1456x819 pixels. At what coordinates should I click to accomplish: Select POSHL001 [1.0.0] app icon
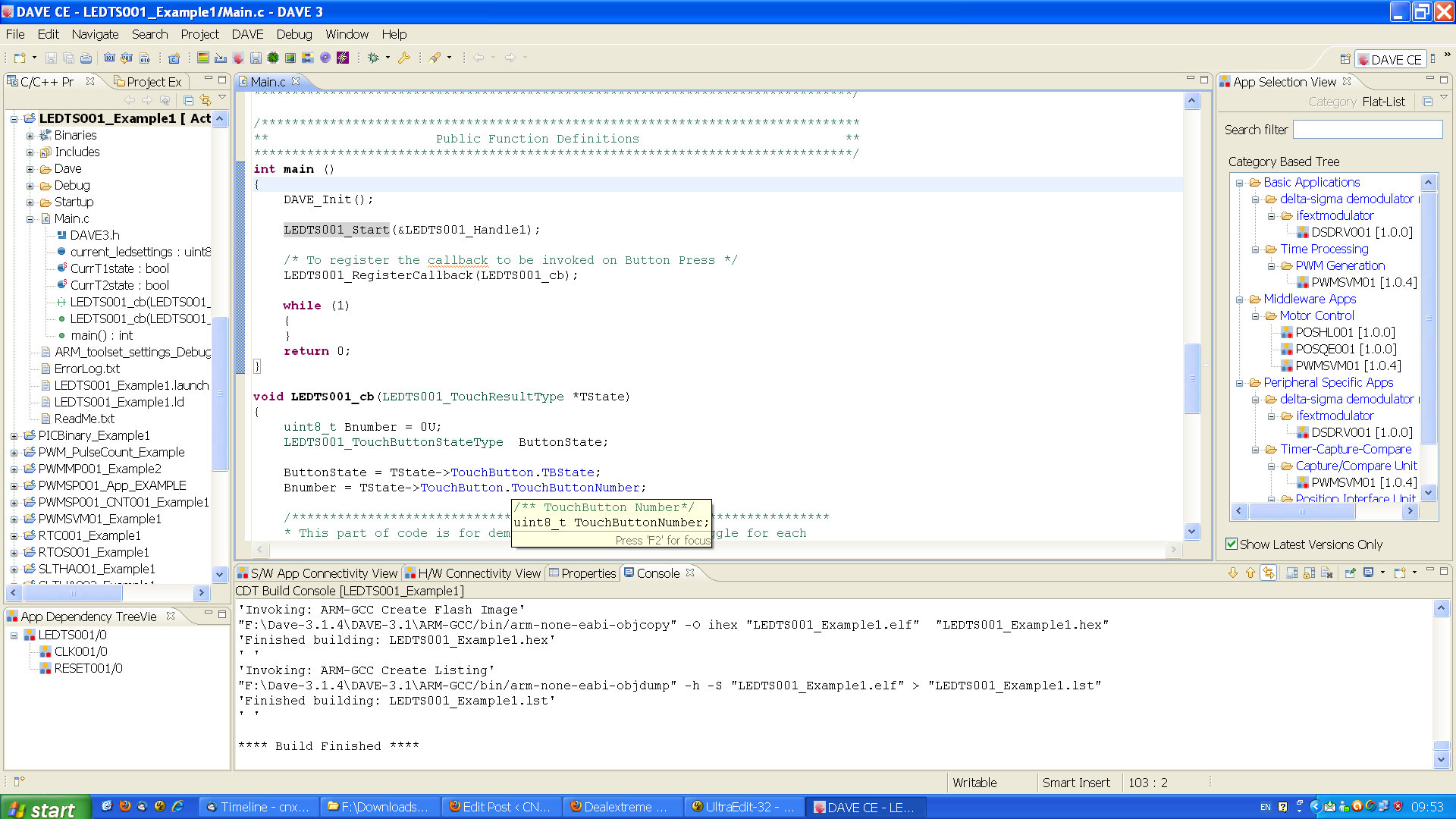click(x=1287, y=332)
